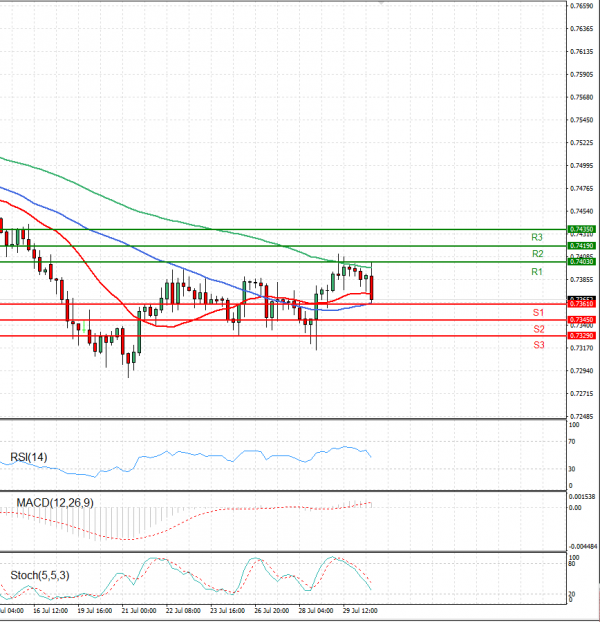Viewport: 600px width, 622px height.
Task: Click the R3 resistance label
Action: point(537,237)
